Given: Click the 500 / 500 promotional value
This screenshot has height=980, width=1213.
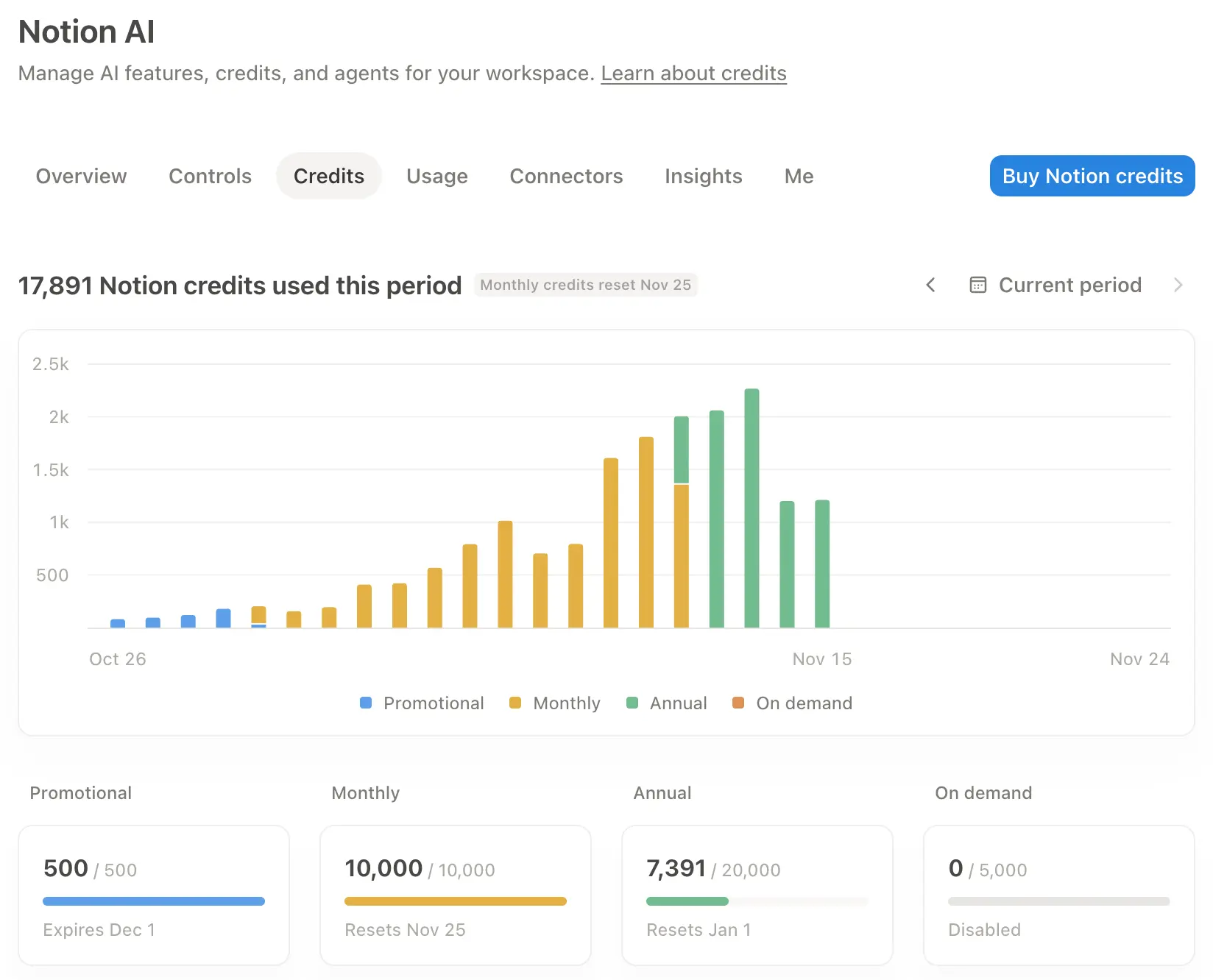Looking at the screenshot, I should pos(90,869).
